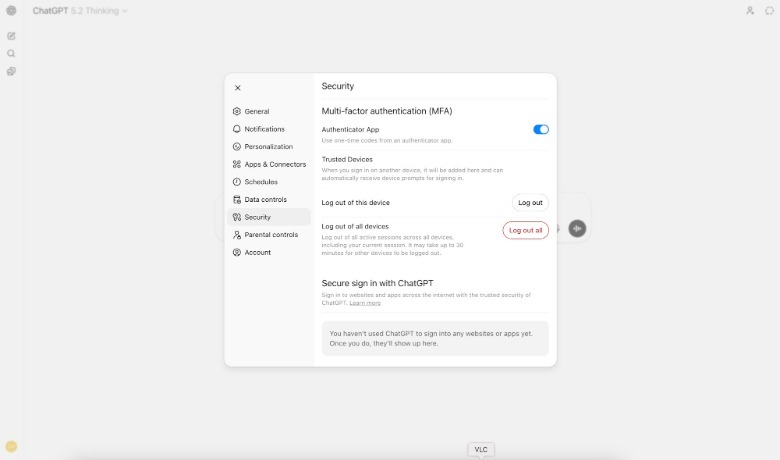This screenshot has width=780, height=460.
Task: Click the Notifications bell icon
Action: 237,129
